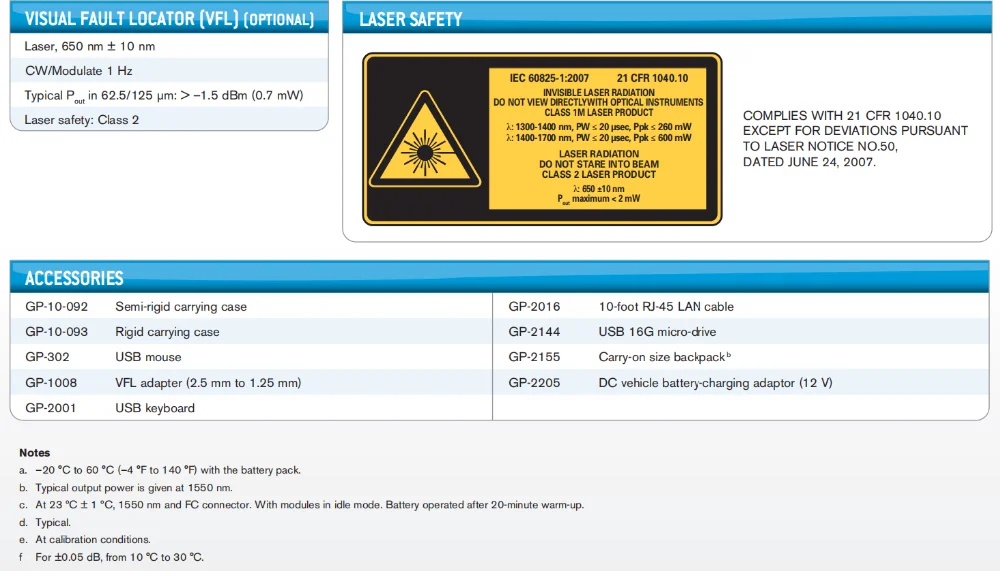
Task: Click the Accessories section header
Action: coord(499,277)
